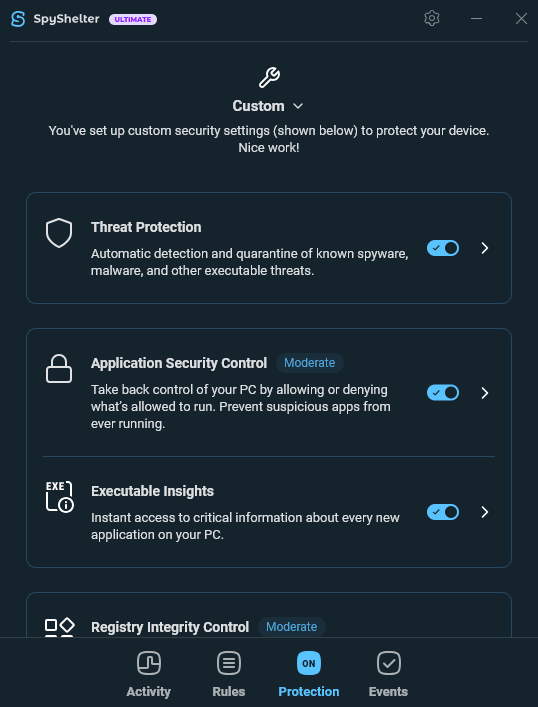Click the ULTIMATE edition badge
Viewport: 538px width, 707px height.
[133, 19]
